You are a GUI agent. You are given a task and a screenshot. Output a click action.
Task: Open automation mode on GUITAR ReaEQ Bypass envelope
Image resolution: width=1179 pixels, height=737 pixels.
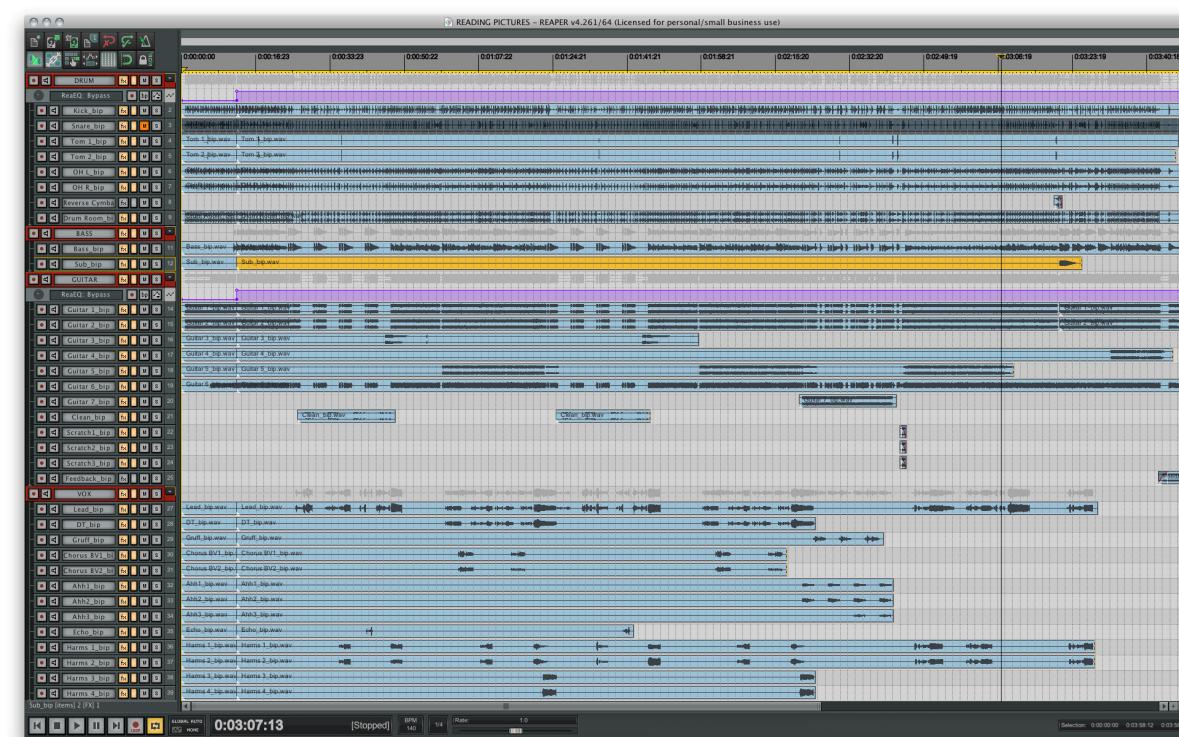170,295
